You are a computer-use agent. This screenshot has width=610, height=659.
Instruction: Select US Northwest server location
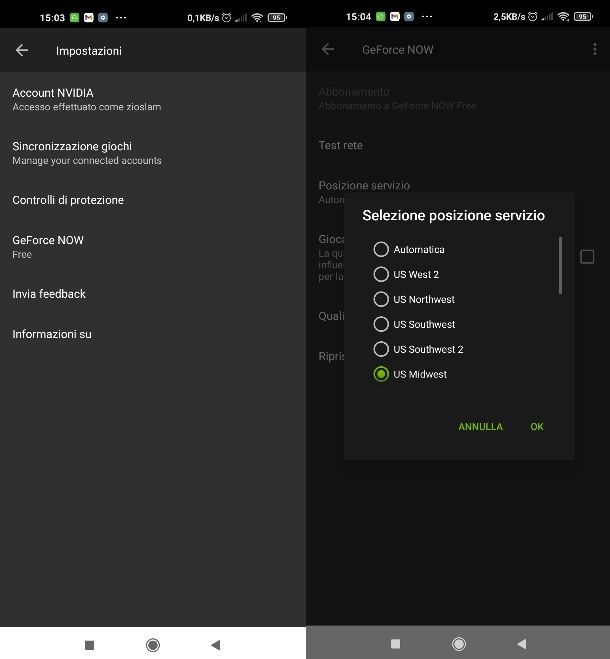point(414,299)
